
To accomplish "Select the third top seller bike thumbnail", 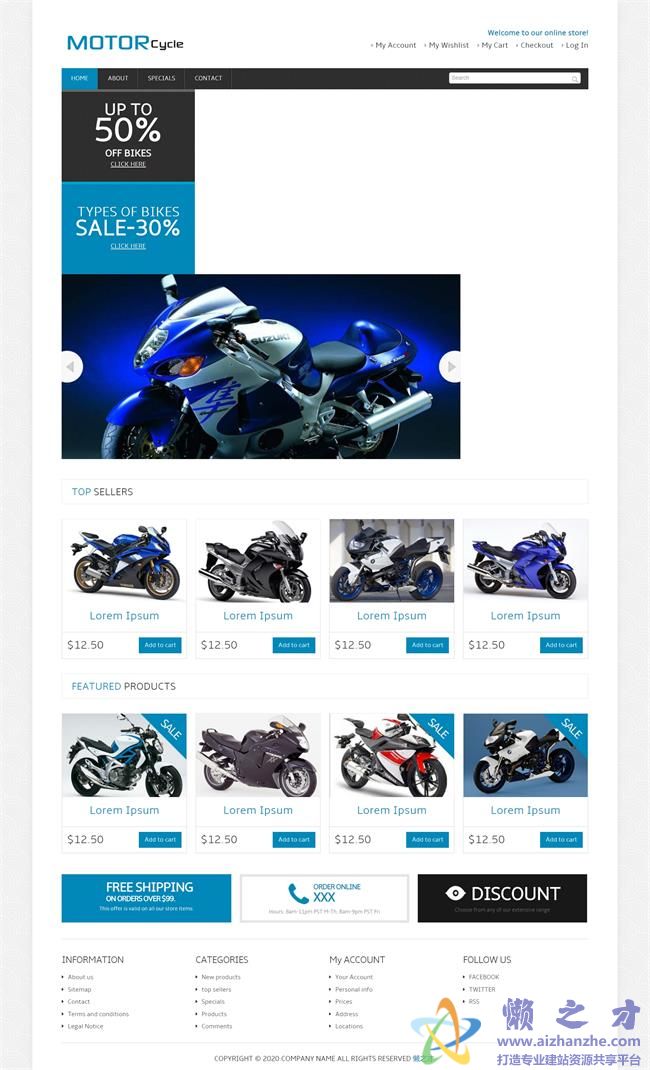I will 392,561.
